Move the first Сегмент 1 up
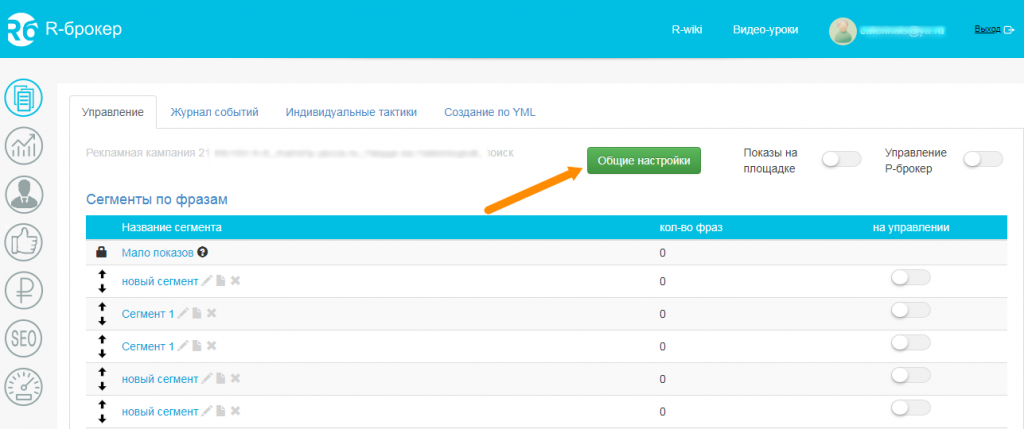This screenshot has width=1024, height=429. tap(101, 307)
